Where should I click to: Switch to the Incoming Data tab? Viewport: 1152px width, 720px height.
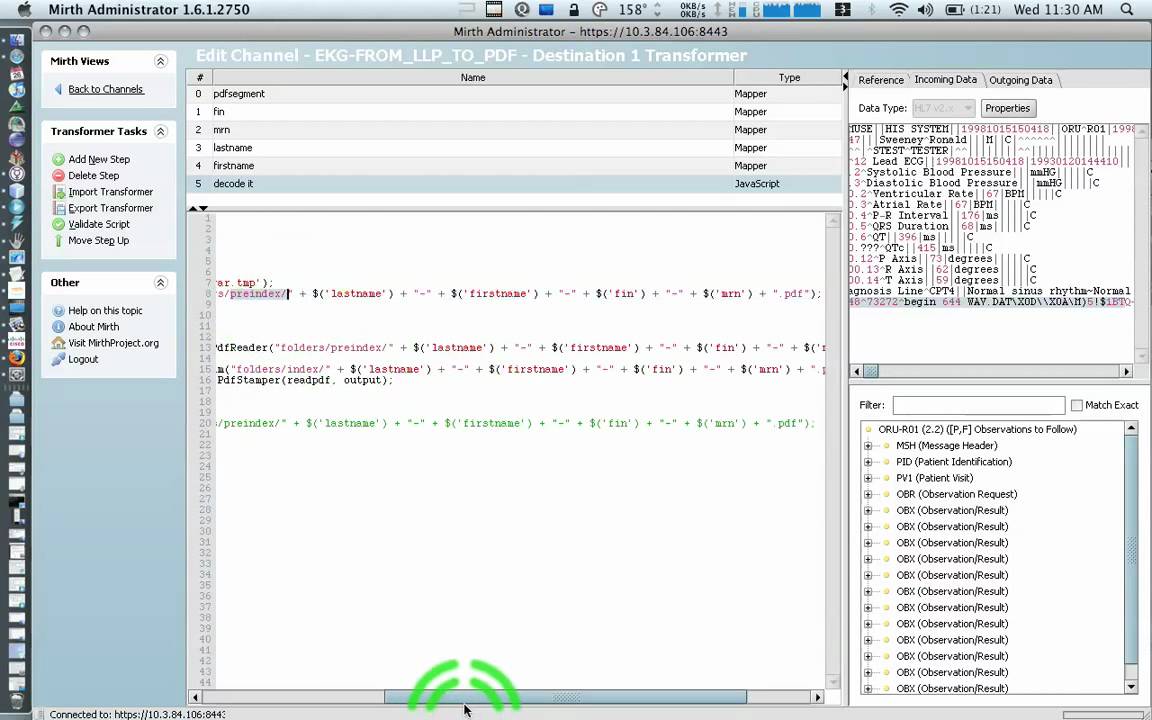[946, 79]
